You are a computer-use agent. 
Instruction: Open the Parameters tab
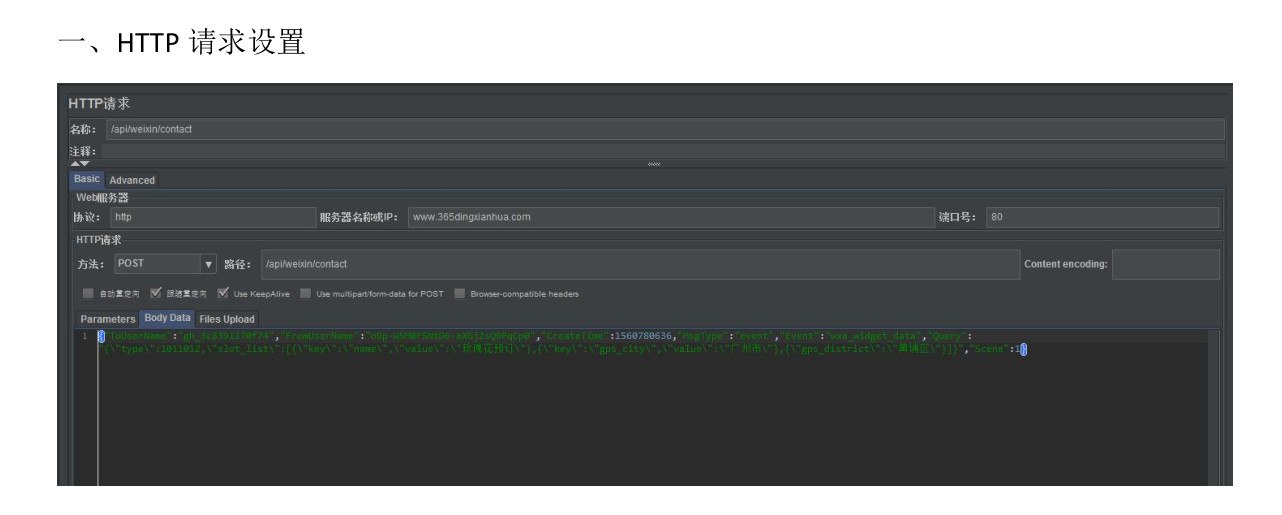pos(108,319)
